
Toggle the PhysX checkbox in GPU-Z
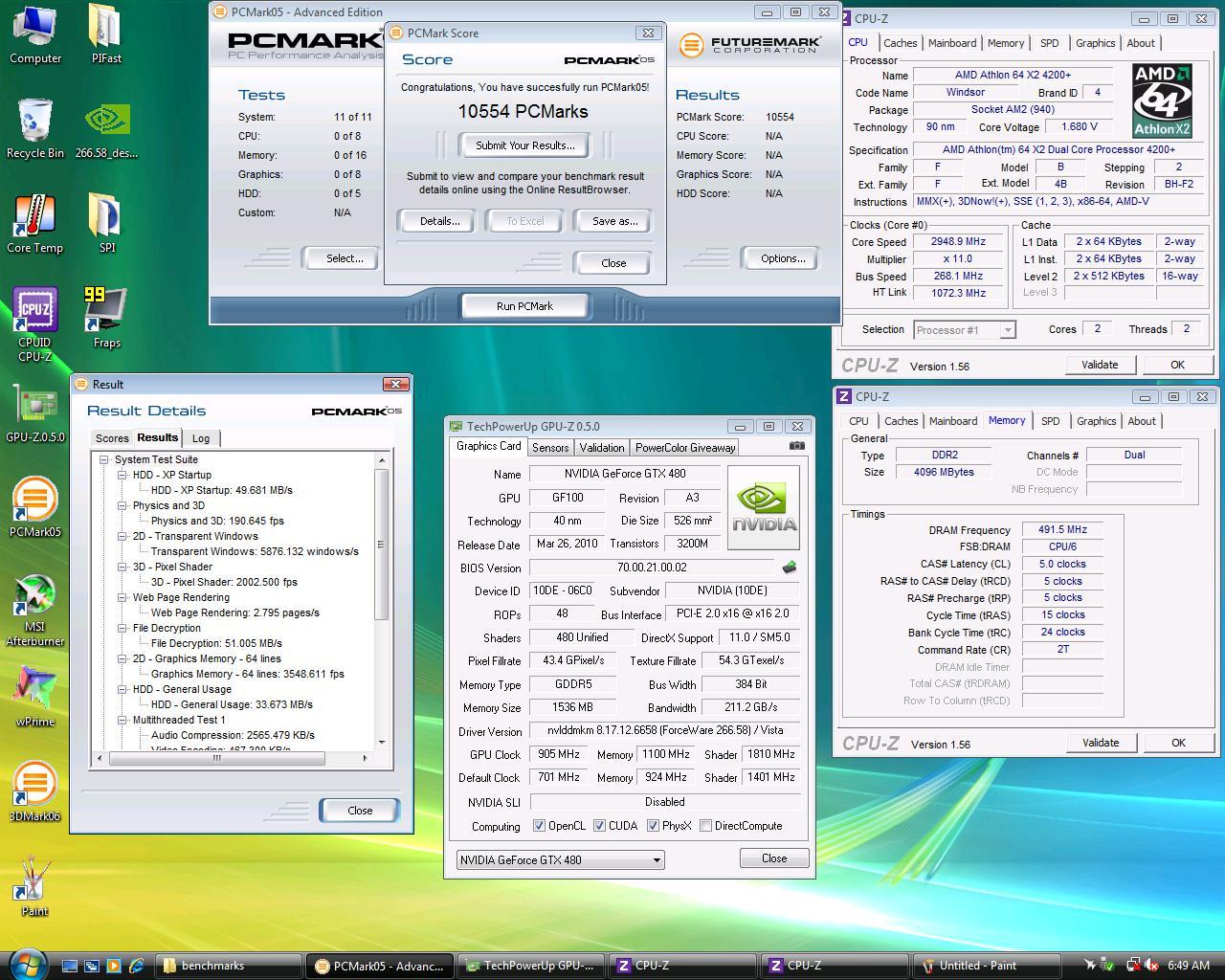tap(653, 826)
